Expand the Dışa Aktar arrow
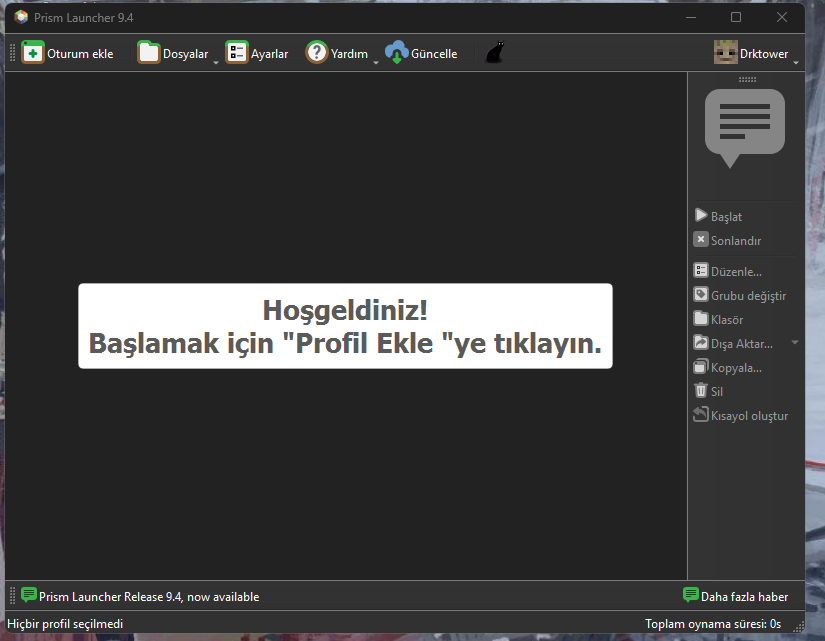The image size is (825, 641). (x=795, y=343)
